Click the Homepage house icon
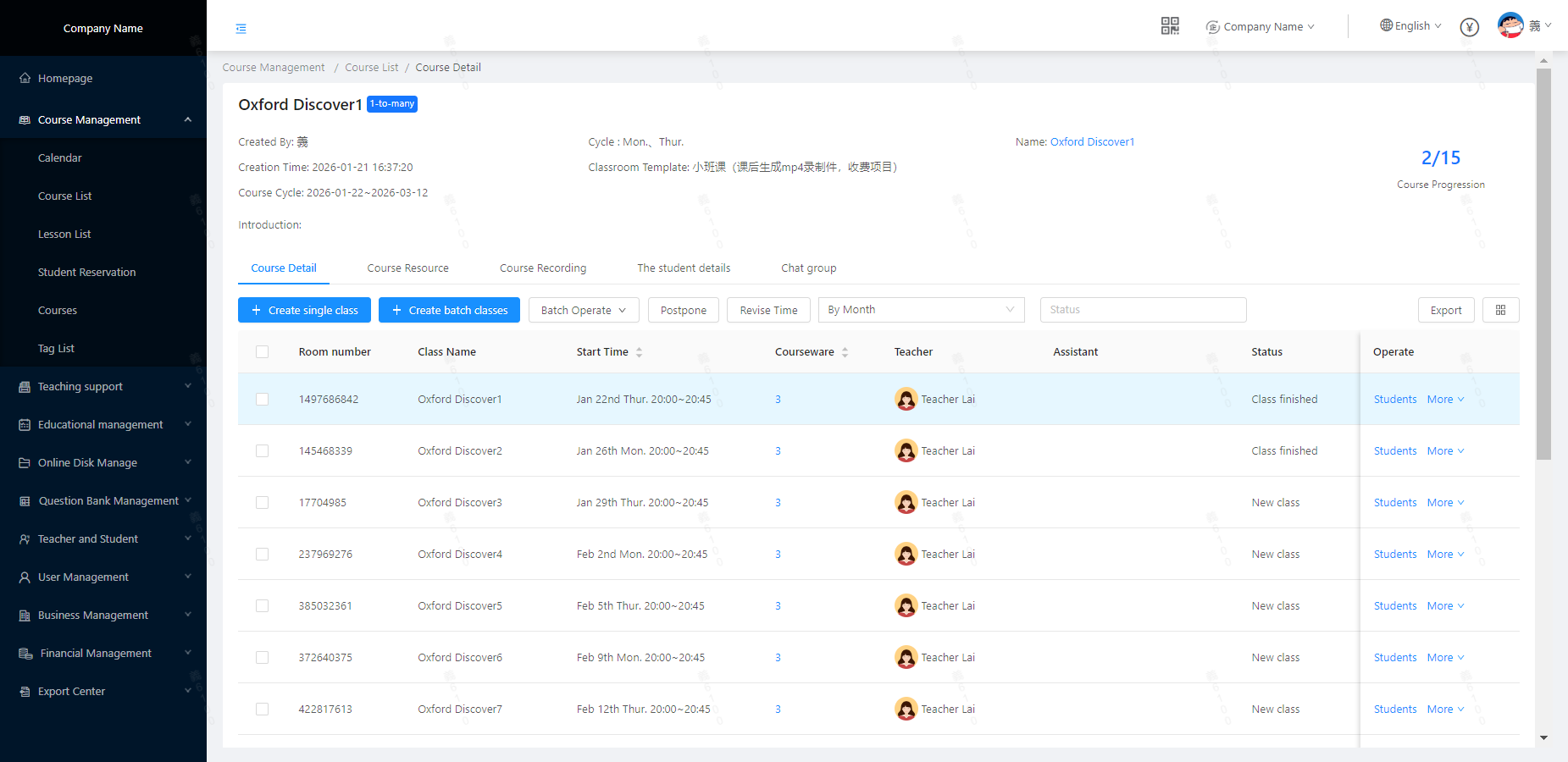 (x=25, y=78)
